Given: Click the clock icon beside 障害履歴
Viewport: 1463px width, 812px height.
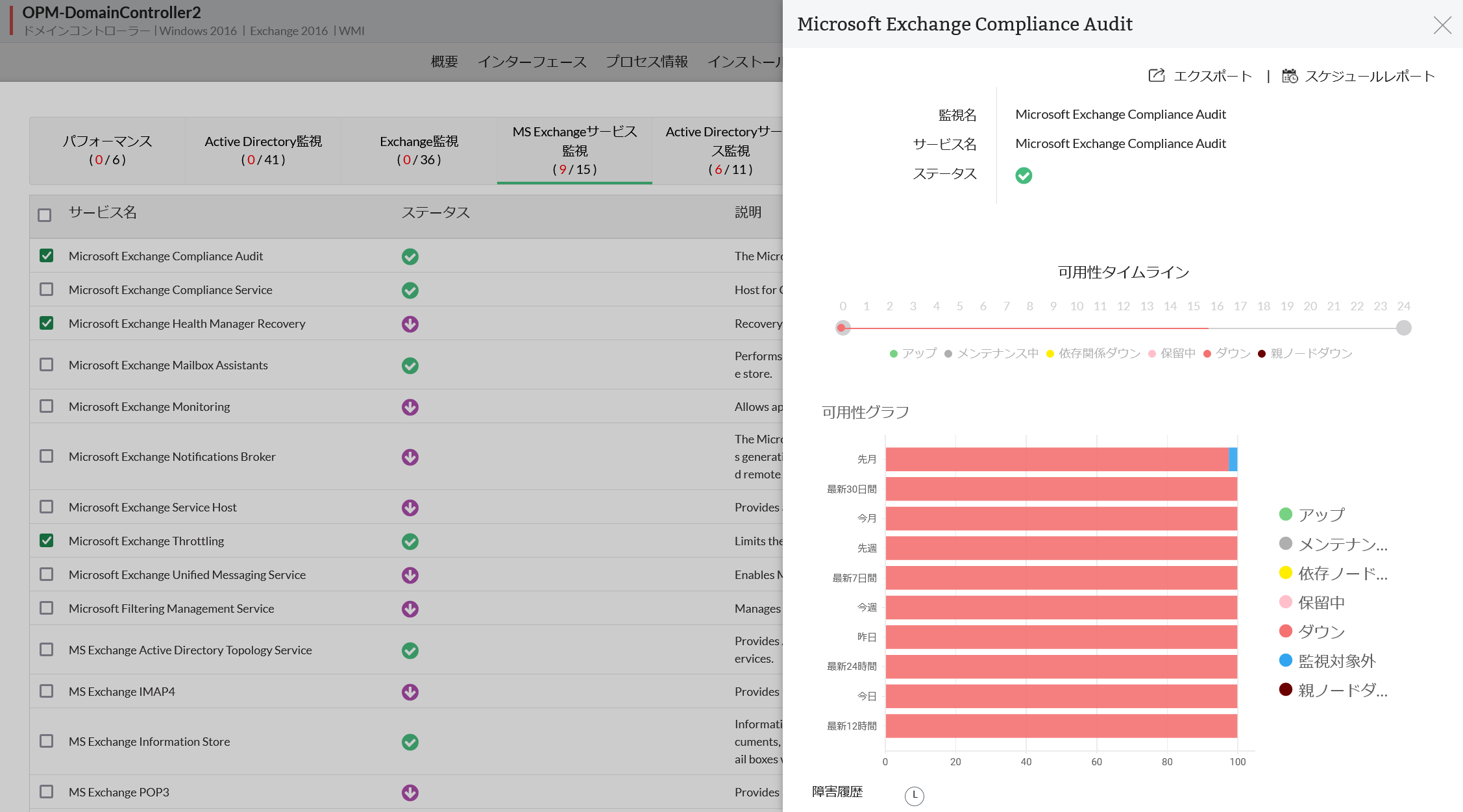Looking at the screenshot, I should point(914,795).
